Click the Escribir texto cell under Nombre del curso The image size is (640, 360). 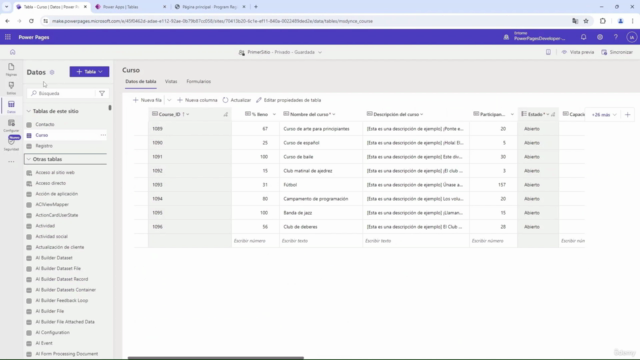[321, 241]
